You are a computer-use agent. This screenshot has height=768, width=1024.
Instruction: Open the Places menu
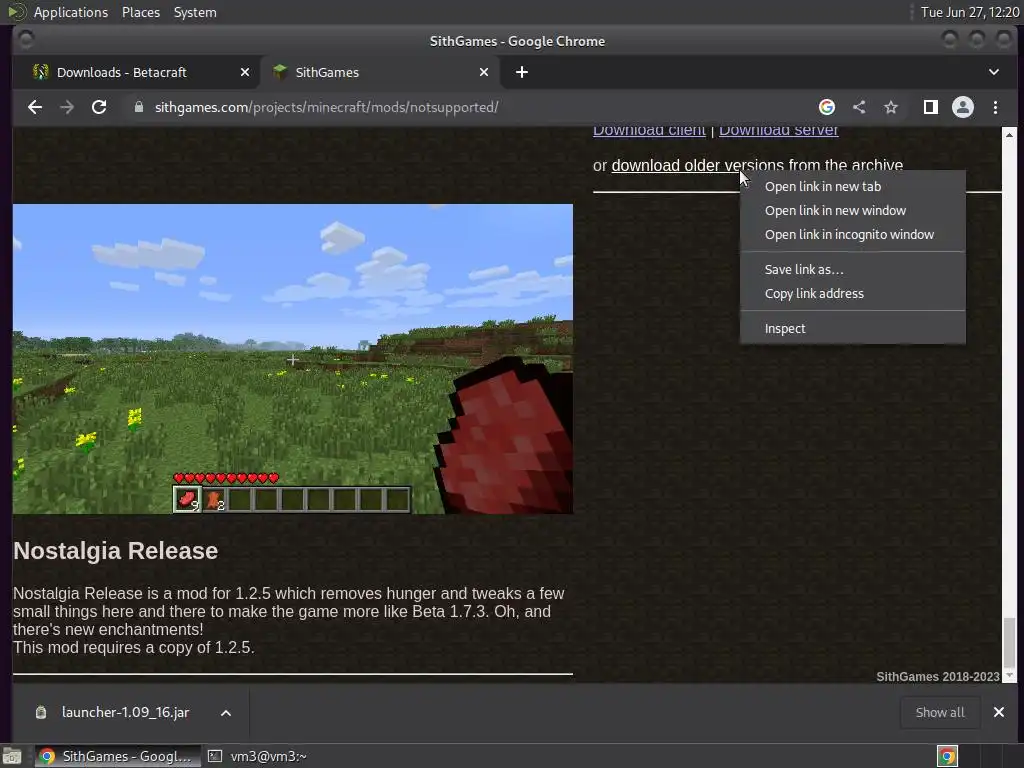pyautogui.click(x=140, y=12)
